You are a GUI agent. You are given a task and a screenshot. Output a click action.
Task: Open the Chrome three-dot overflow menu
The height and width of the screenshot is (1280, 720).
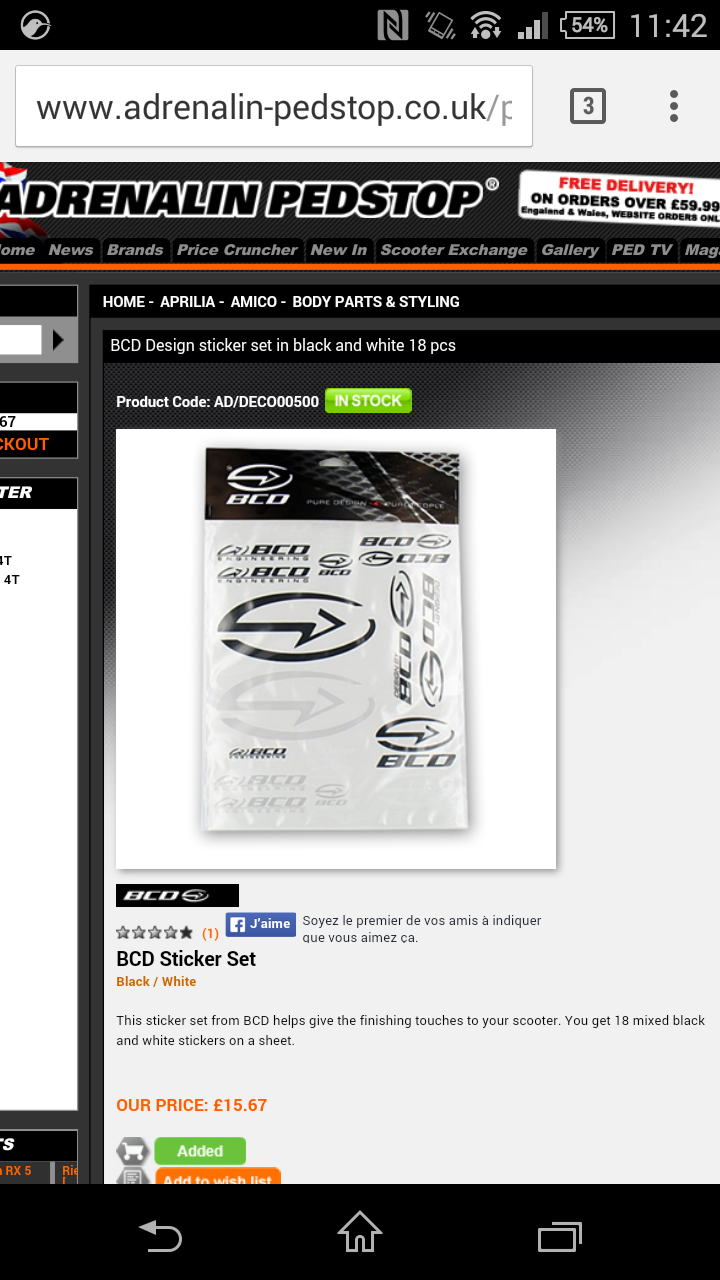(674, 106)
